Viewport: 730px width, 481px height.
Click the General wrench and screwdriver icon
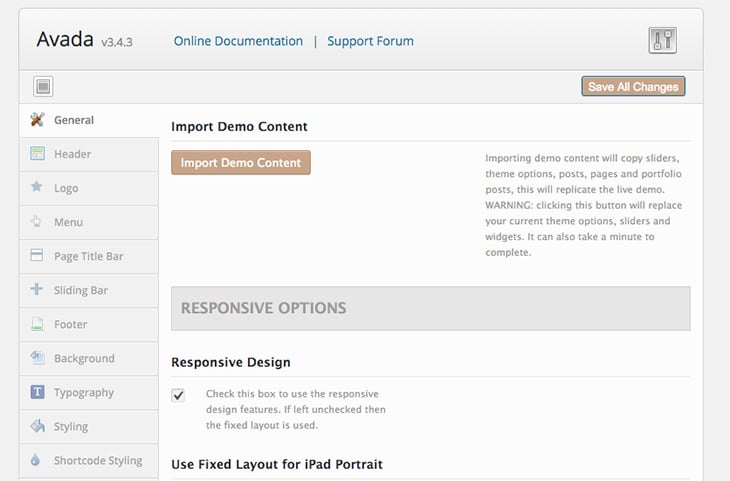(x=37, y=120)
